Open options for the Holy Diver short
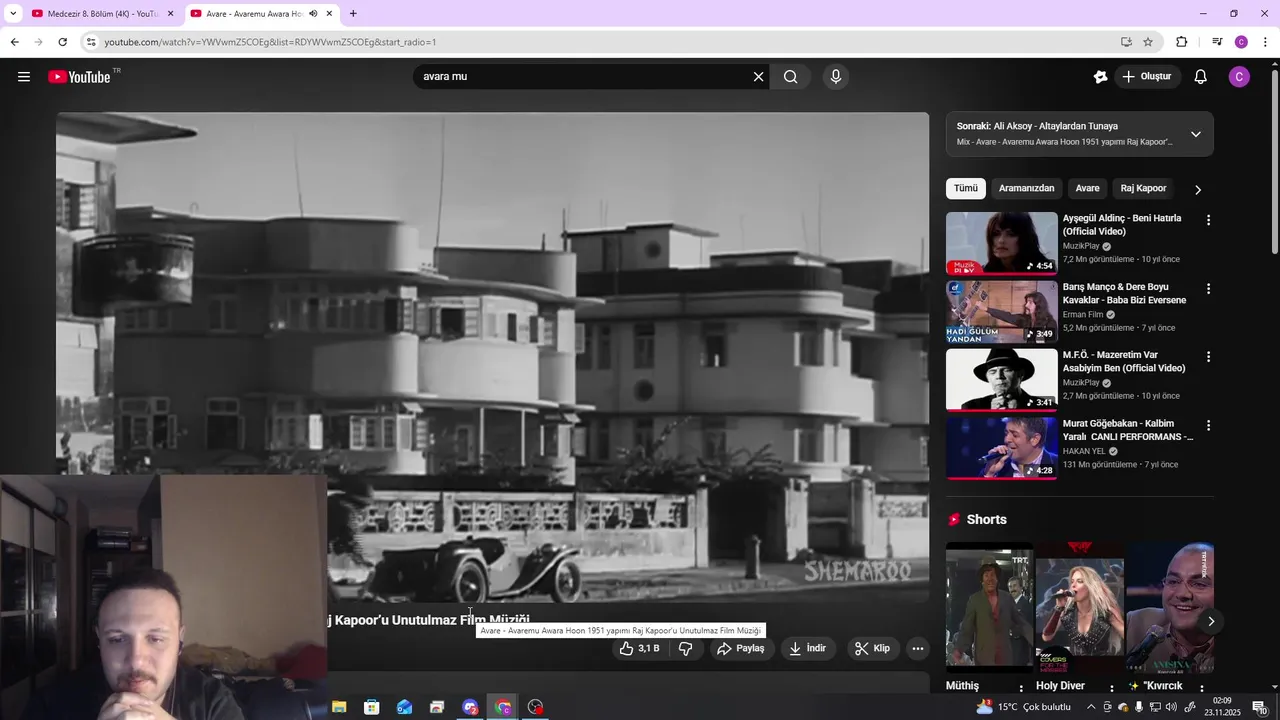1280x720 pixels. coord(1111,687)
